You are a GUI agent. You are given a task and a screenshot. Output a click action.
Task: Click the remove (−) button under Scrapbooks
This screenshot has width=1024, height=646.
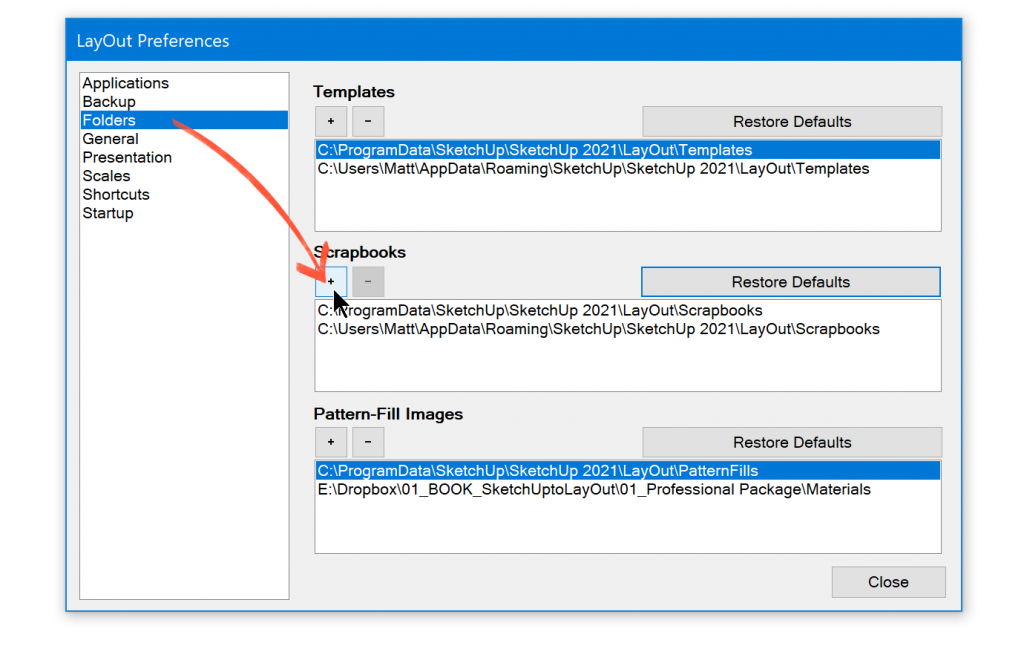pos(367,282)
